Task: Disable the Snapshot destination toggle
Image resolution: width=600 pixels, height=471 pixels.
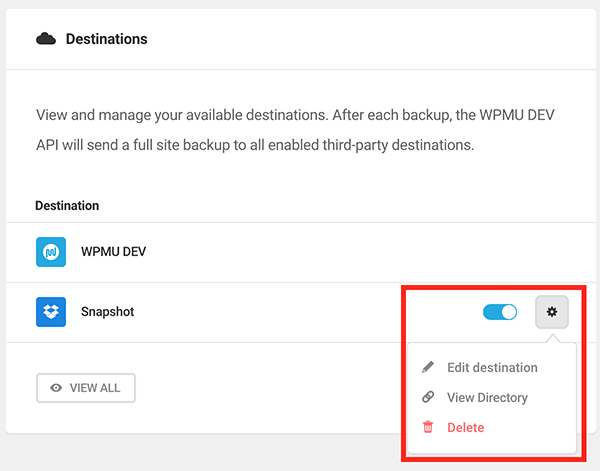Action: 500,312
